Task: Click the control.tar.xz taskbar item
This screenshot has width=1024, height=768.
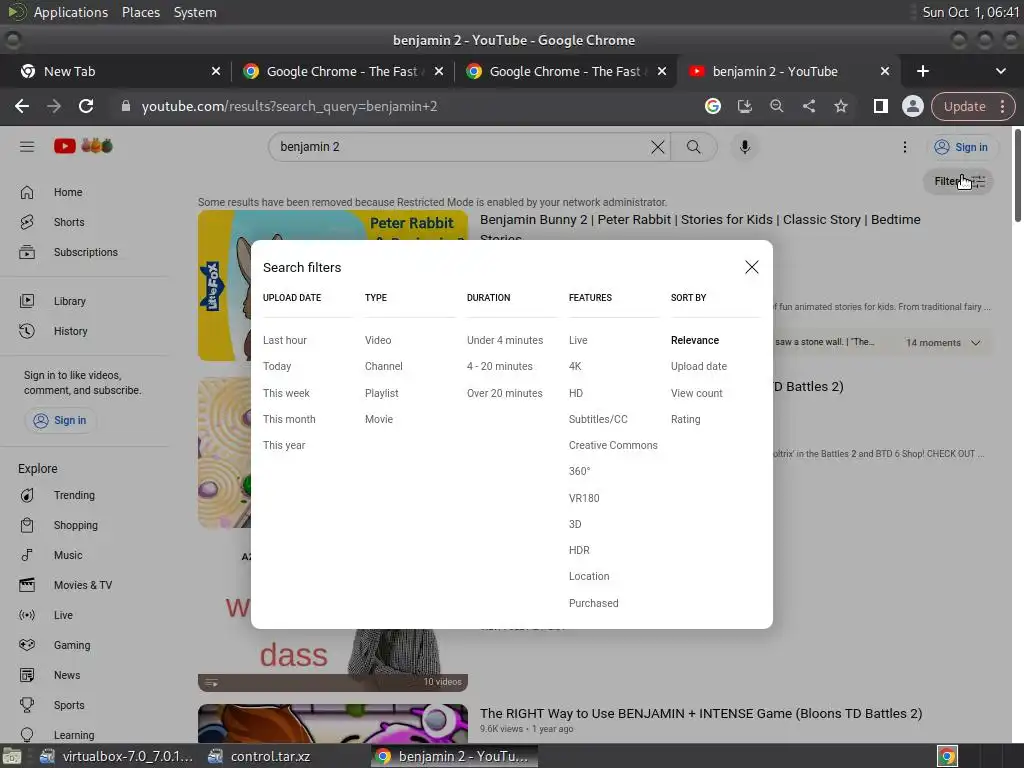Action: point(259,756)
